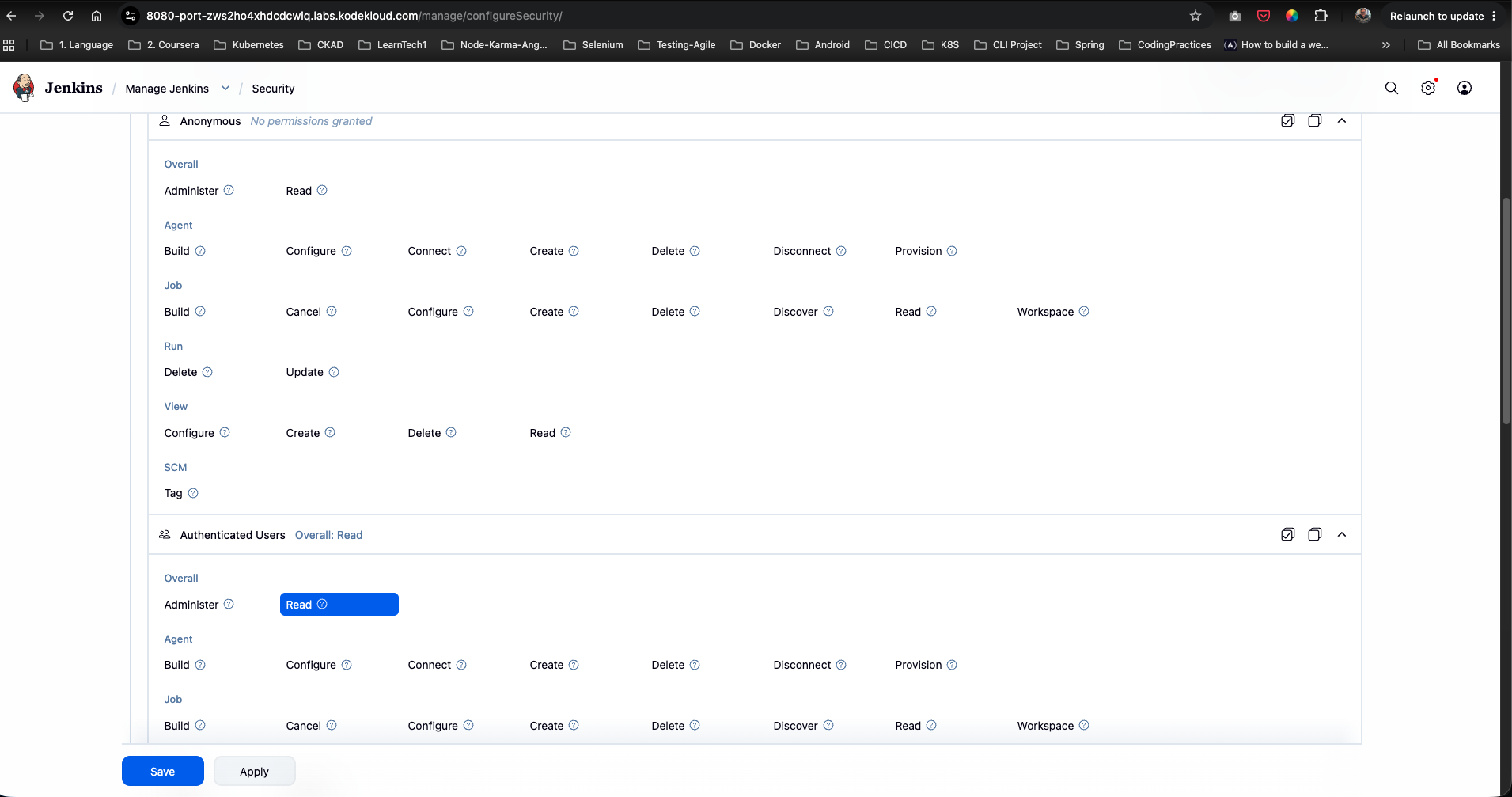Open the Android bookmark folder
The image size is (1512, 797).
[823, 45]
